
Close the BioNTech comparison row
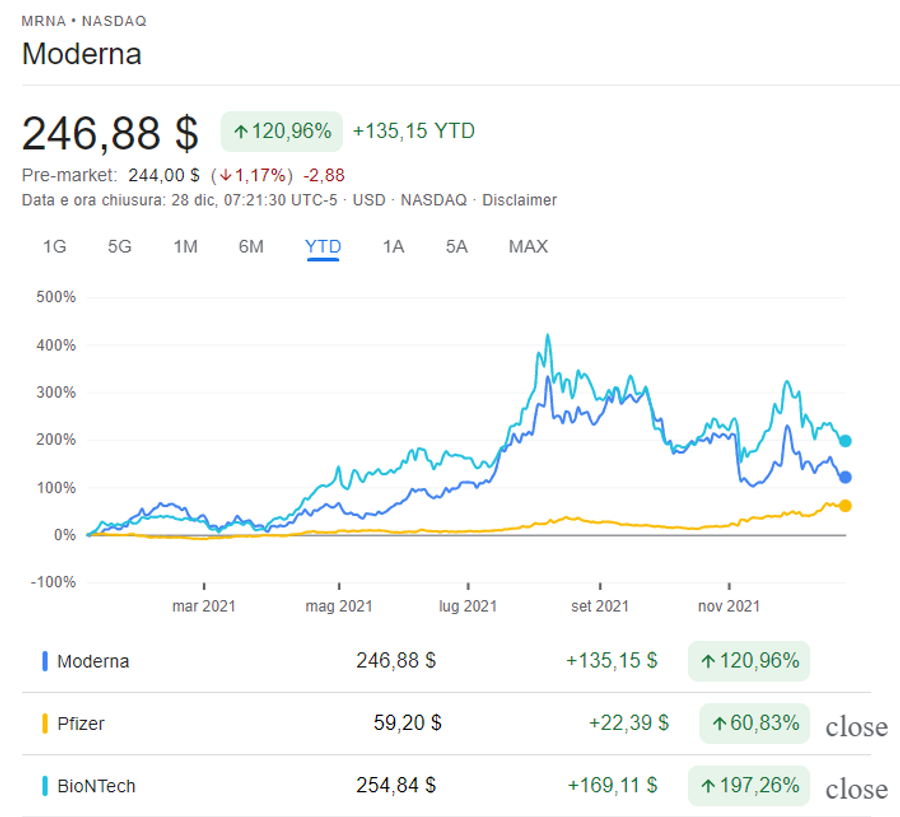pos(856,789)
